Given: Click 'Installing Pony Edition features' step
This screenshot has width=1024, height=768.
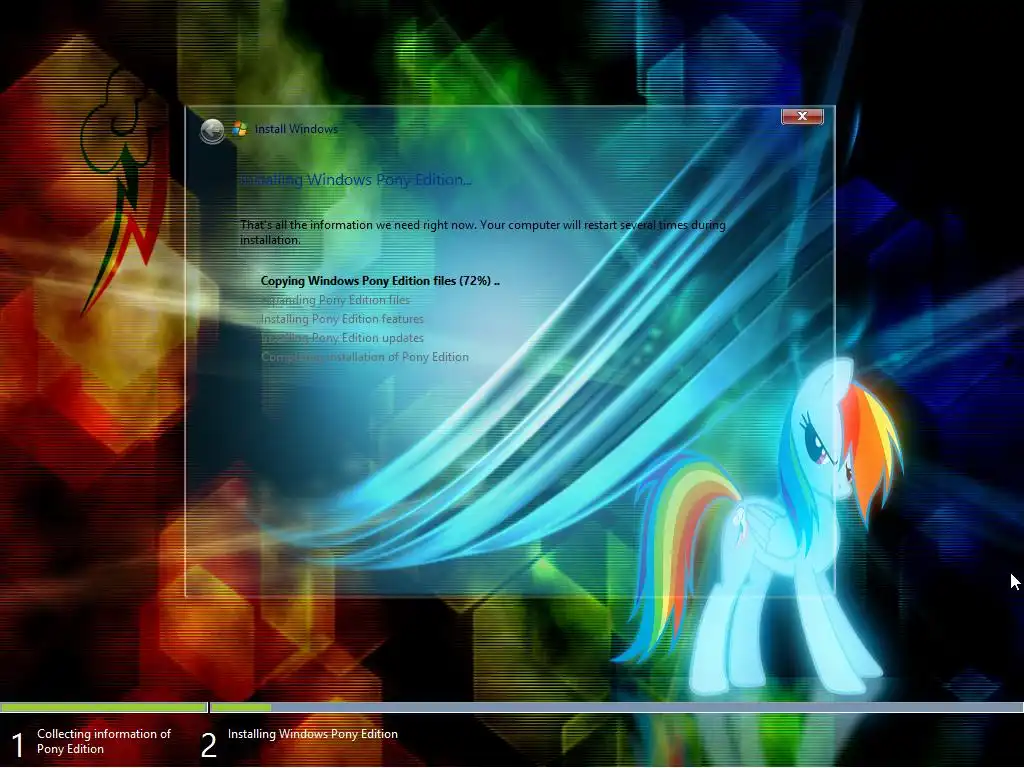Looking at the screenshot, I should click(342, 319).
